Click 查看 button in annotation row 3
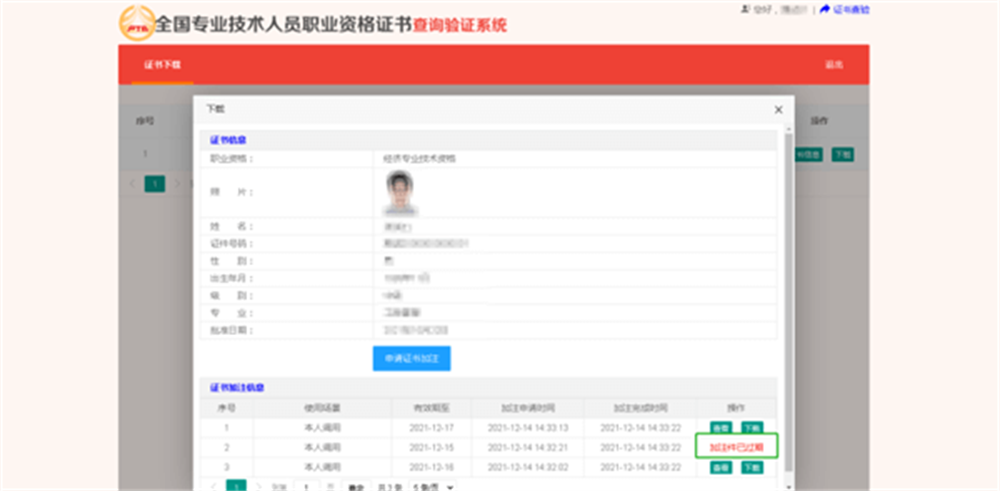 pyautogui.click(x=721, y=467)
